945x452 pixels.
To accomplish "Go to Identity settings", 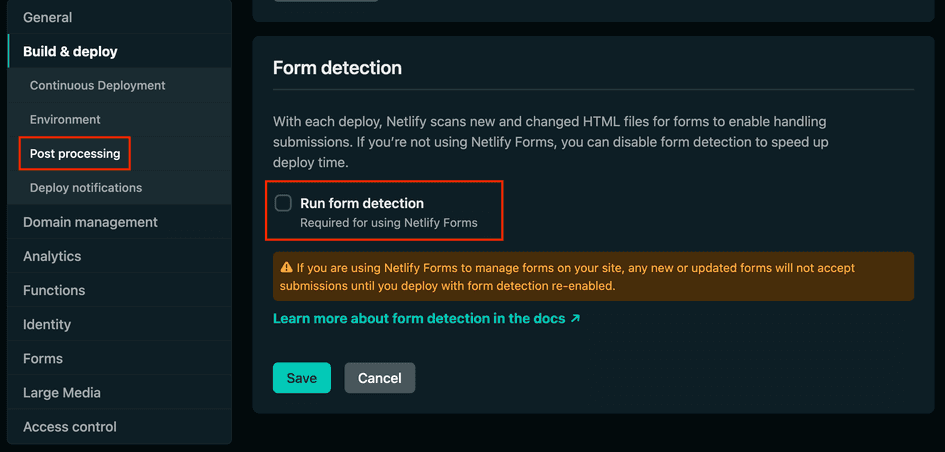I will coord(47,324).
